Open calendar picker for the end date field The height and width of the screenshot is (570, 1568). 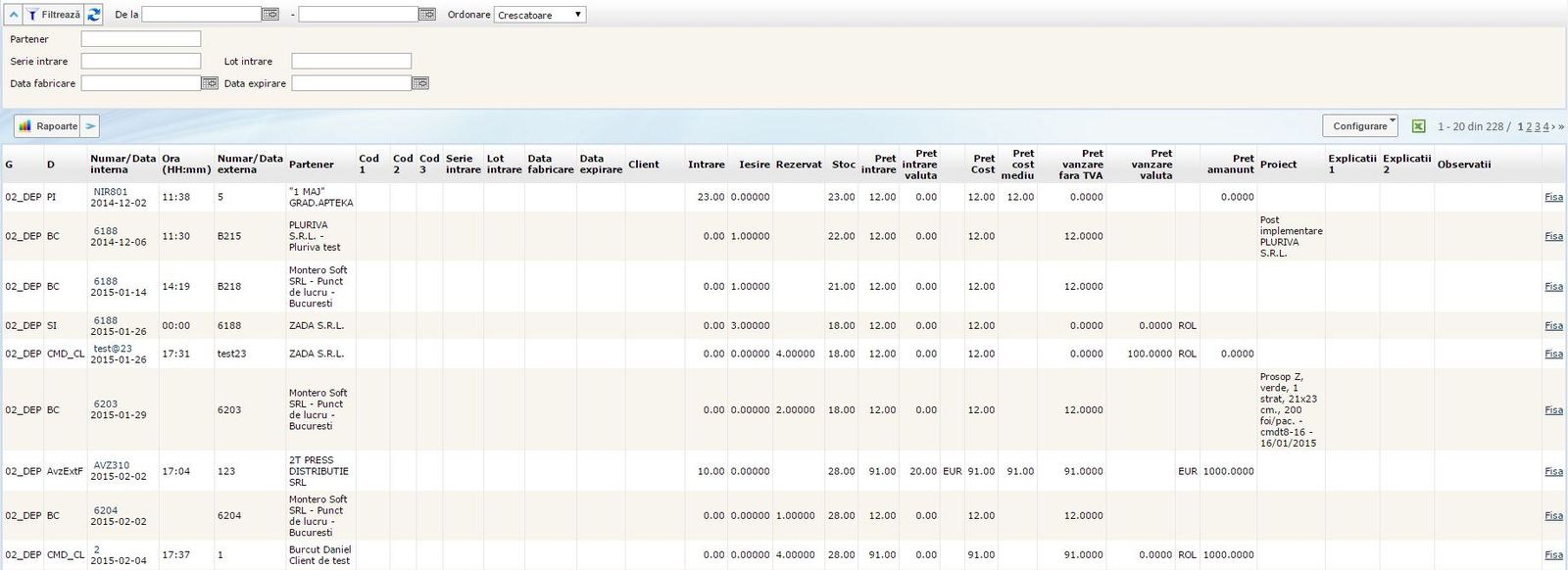click(426, 15)
